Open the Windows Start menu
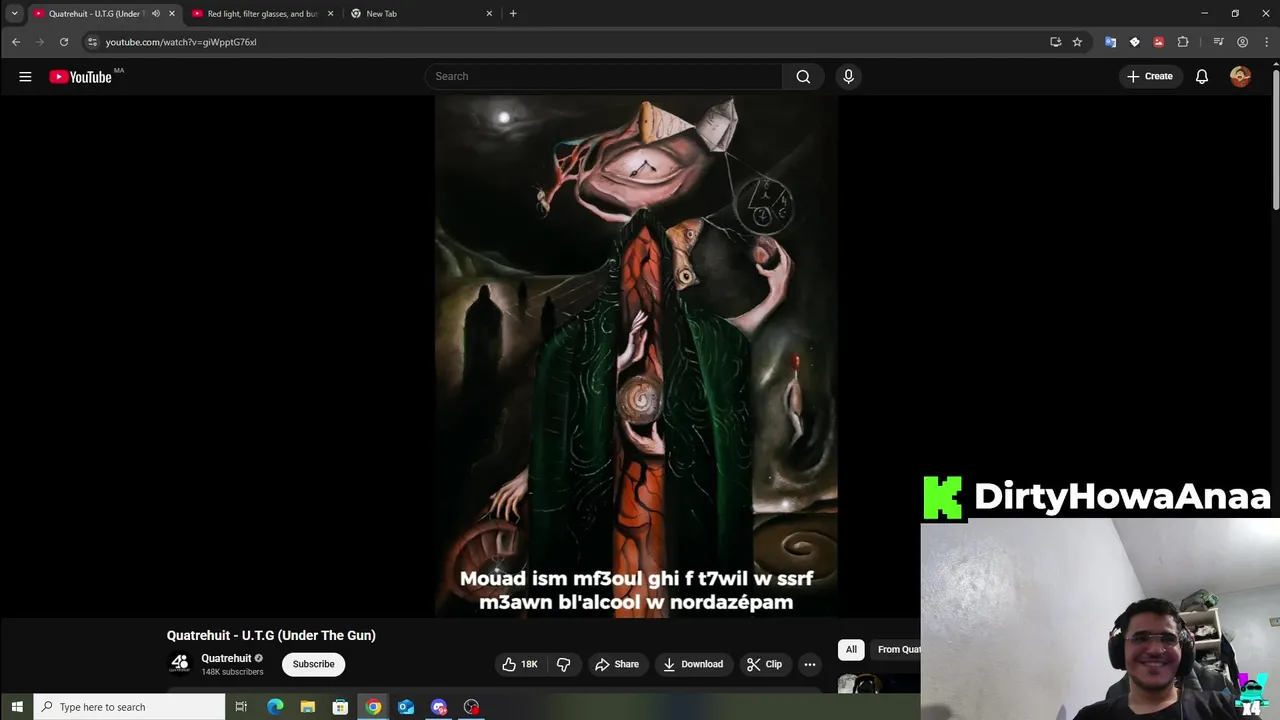Image resolution: width=1280 pixels, height=720 pixels. [x=16, y=707]
